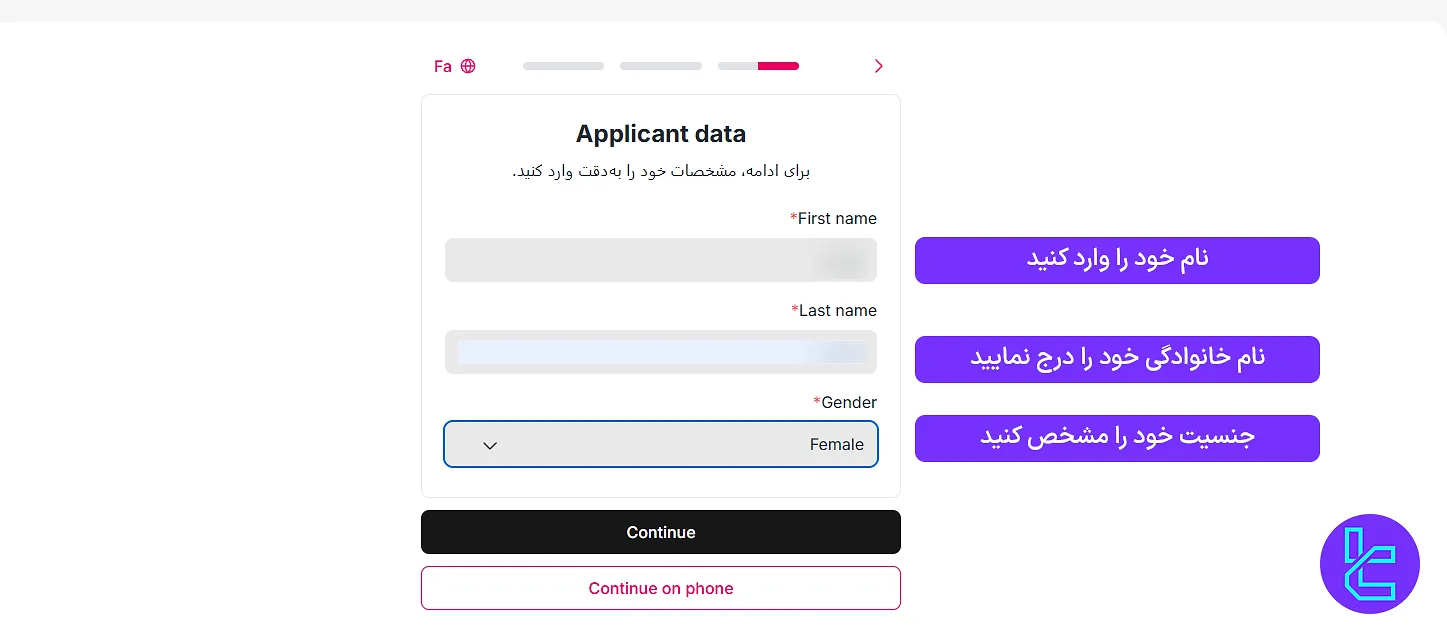
Task: Click the right arrow next to progress bar
Action: tap(878, 66)
